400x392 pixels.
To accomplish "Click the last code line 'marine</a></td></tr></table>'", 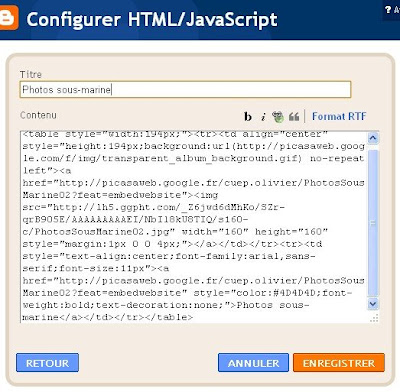I will click(107, 317).
